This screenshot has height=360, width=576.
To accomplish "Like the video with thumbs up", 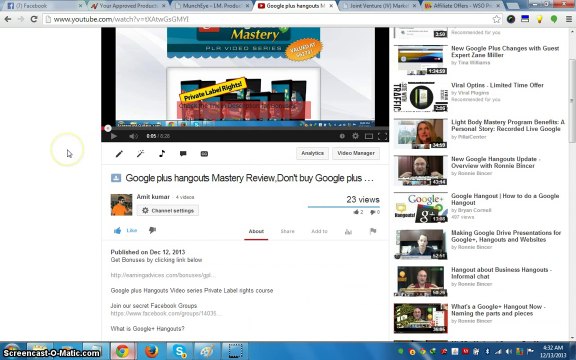I will [x=125, y=231].
